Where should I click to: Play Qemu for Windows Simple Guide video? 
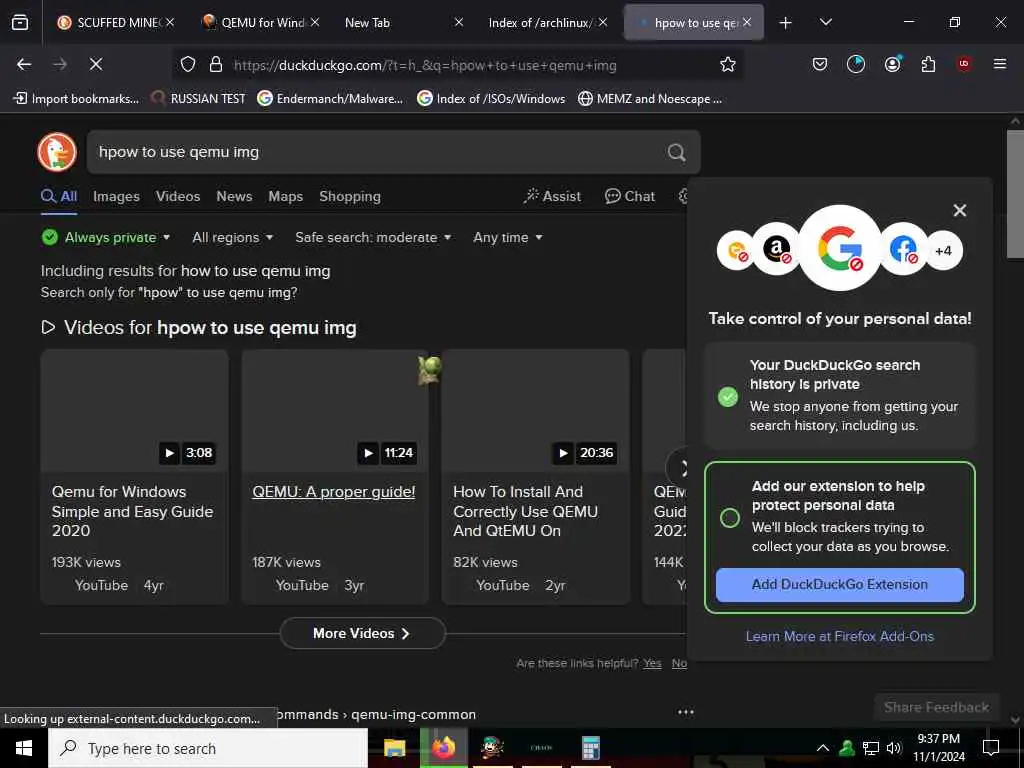(135, 477)
